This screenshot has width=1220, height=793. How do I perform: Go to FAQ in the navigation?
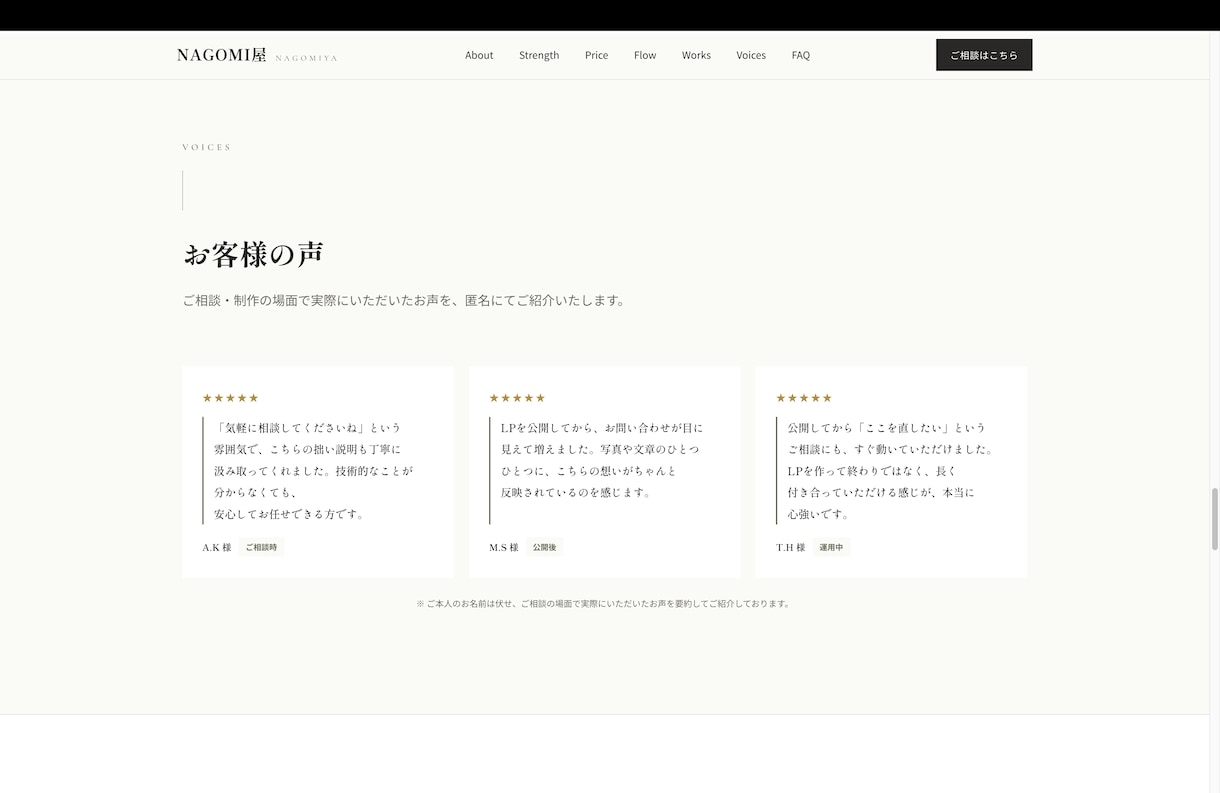tap(801, 55)
